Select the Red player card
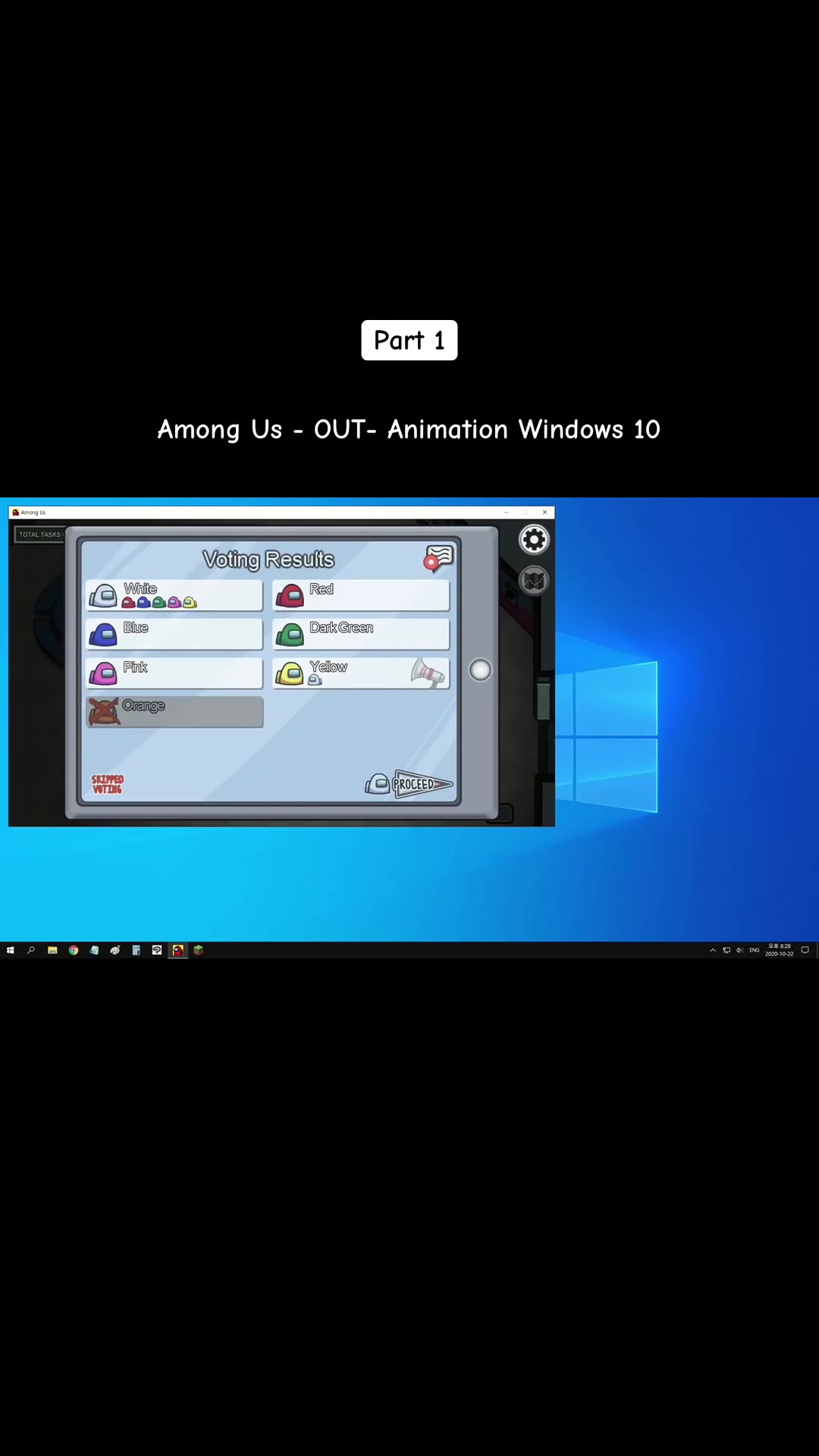The width and height of the screenshot is (819, 1456). (361, 596)
